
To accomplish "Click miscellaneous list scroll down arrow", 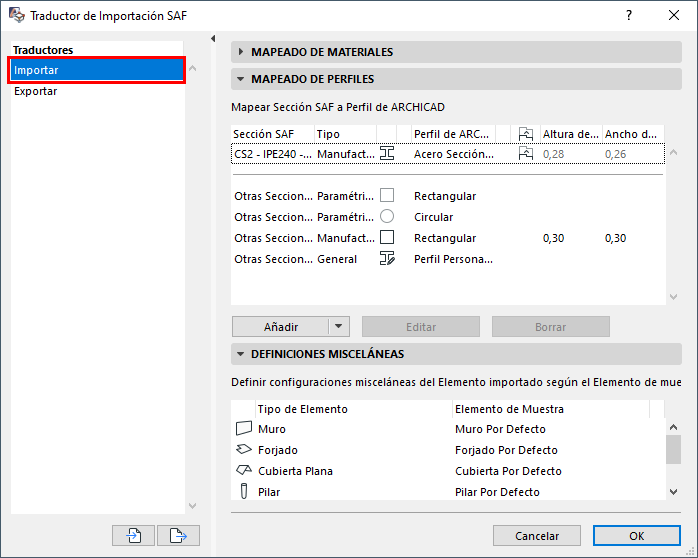I will click(674, 492).
